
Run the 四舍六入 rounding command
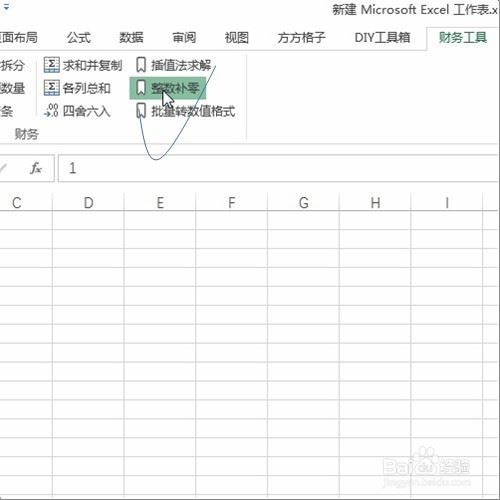[x=87, y=111]
